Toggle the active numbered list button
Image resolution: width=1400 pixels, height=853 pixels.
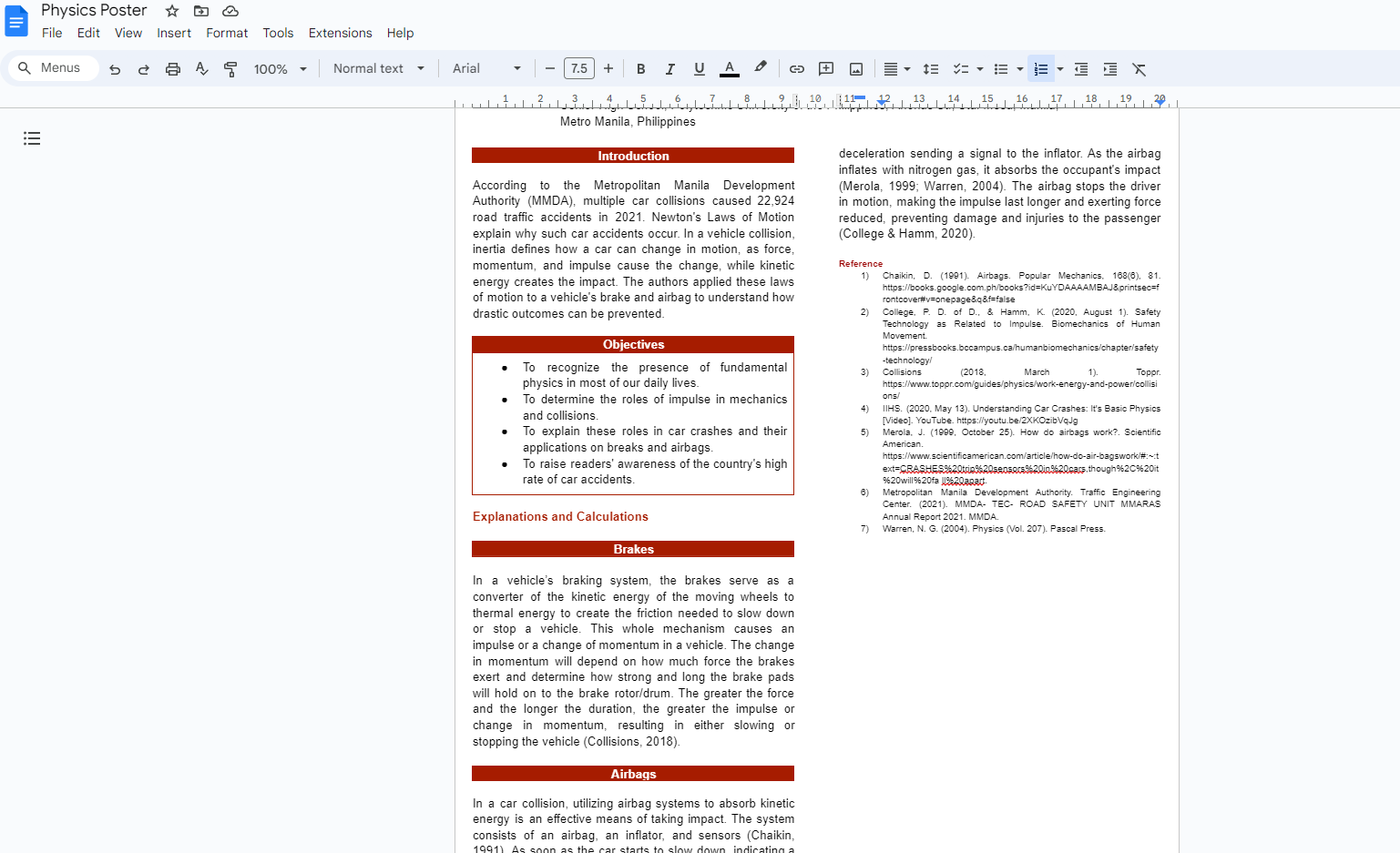tap(1041, 69)
